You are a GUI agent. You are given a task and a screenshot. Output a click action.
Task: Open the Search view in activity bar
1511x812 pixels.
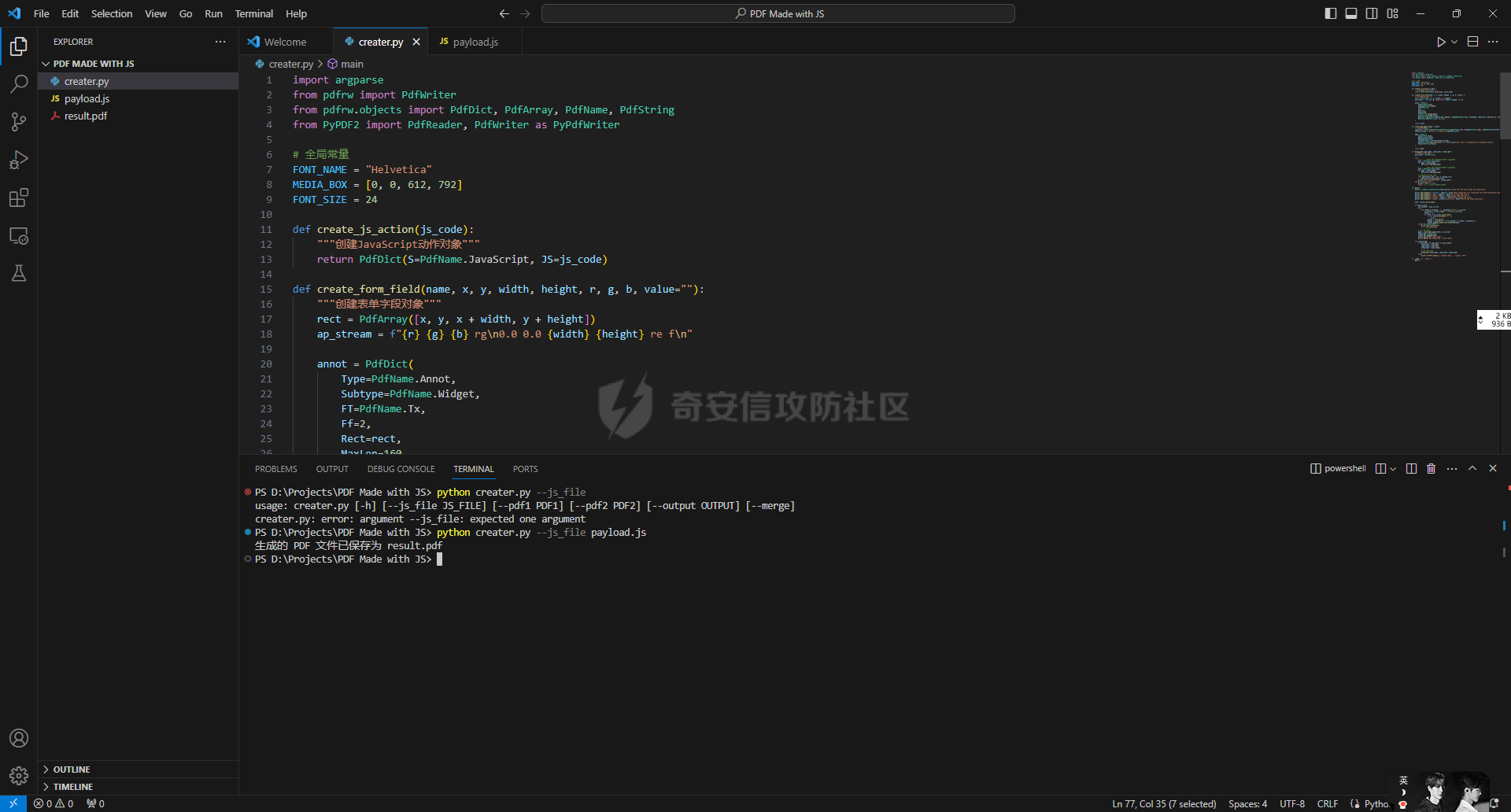pyautogui.click(x=19, y=83)
